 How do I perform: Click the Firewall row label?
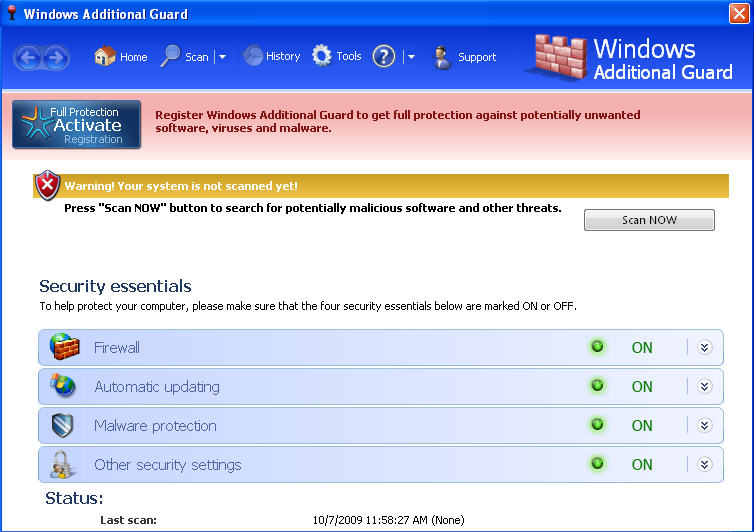[x=117, y=348]
